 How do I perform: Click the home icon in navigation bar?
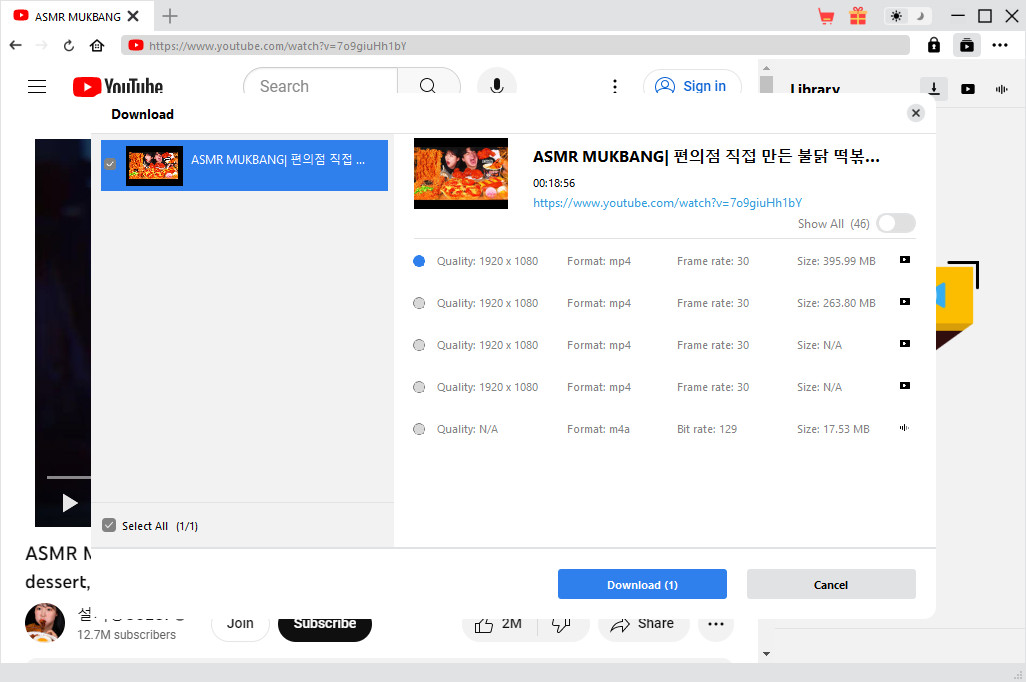97,45
